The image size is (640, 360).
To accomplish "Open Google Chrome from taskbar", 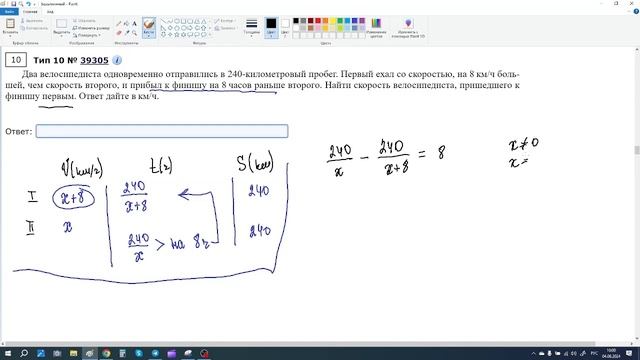I will tap(106, 353).
